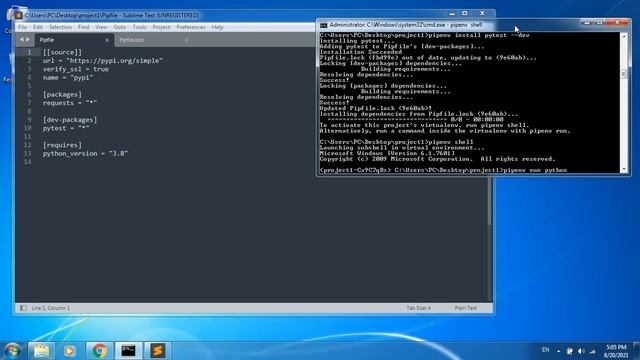Open the Selection menu
The width and height of the screenshot is (640, 360).
click(60, 27)
